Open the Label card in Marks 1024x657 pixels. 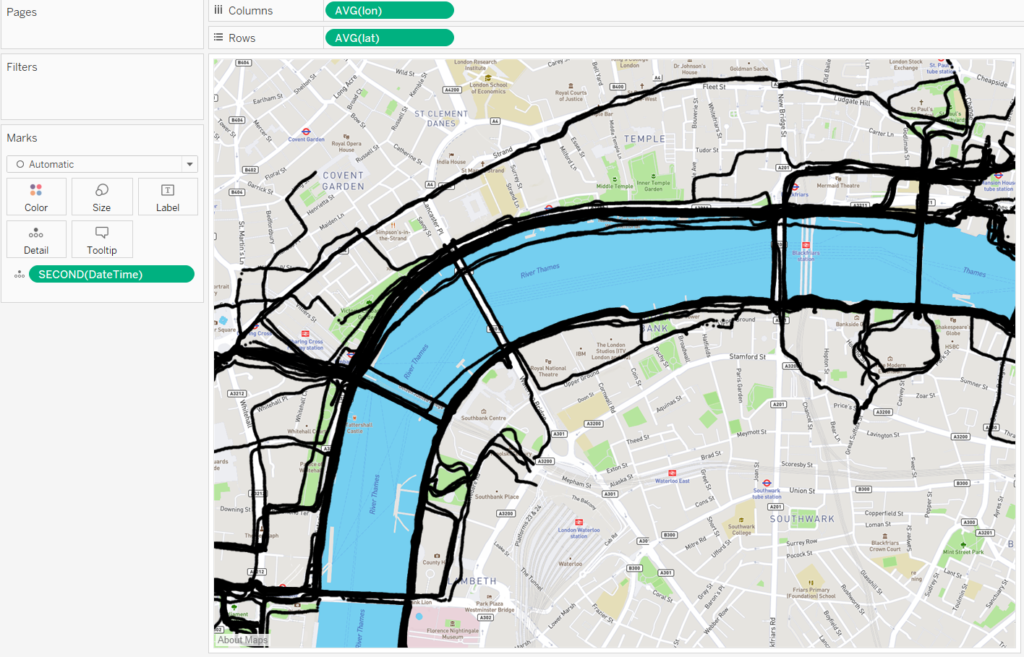[x=167, y=197]
